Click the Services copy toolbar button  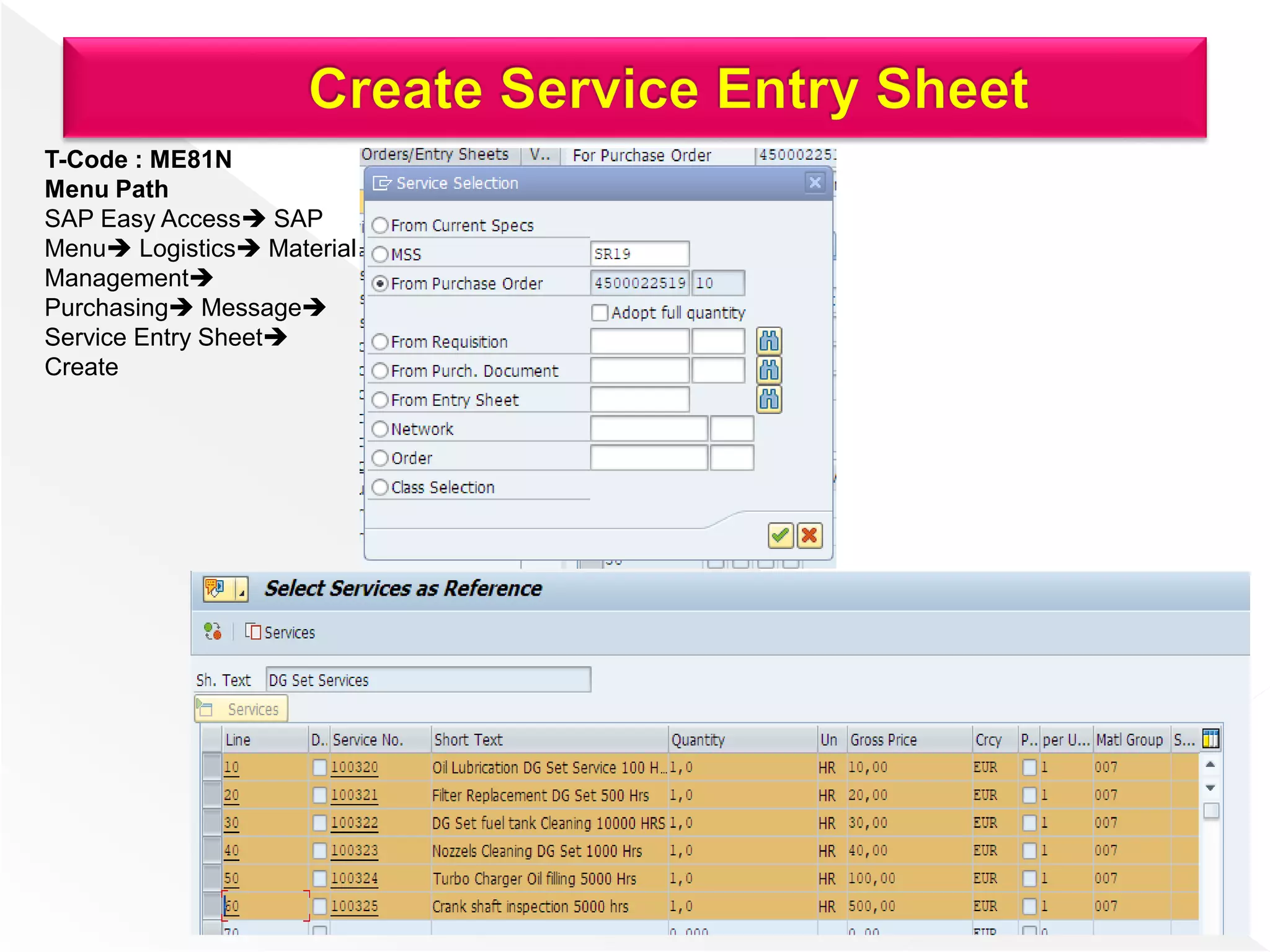pos(280,632)
